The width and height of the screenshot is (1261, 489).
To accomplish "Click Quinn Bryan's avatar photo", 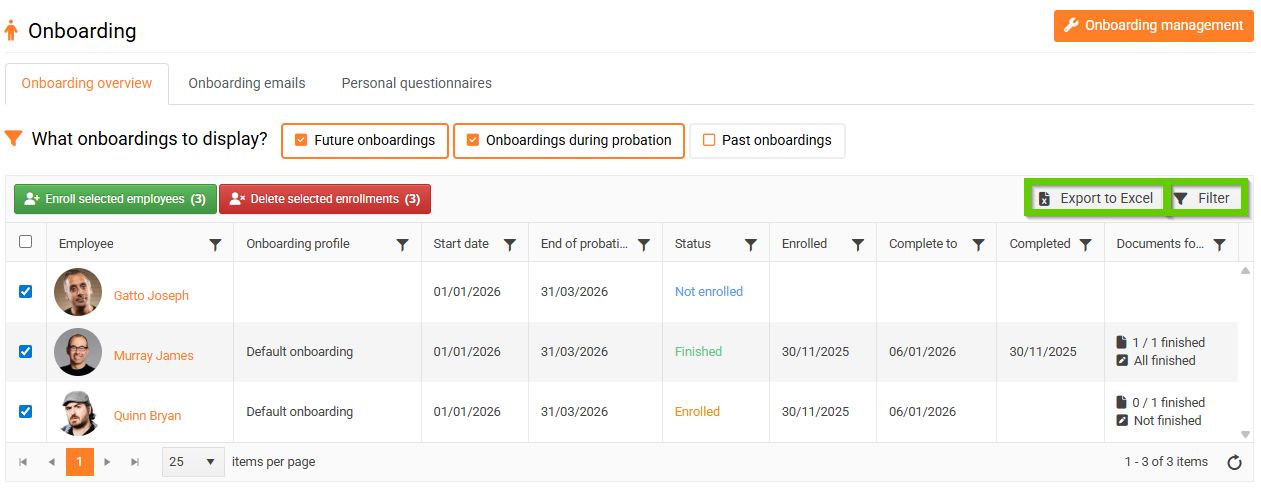I will coord(78,413).
